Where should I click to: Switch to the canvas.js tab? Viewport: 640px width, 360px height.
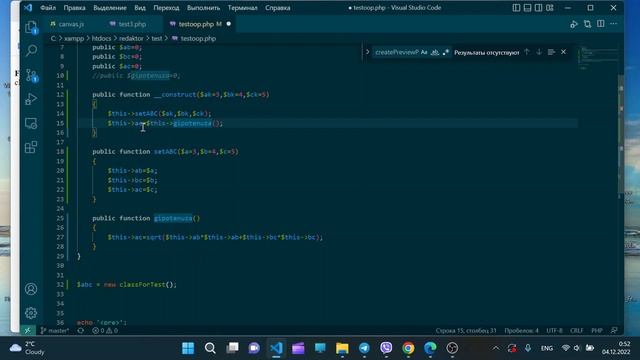(x=67, y=24)
